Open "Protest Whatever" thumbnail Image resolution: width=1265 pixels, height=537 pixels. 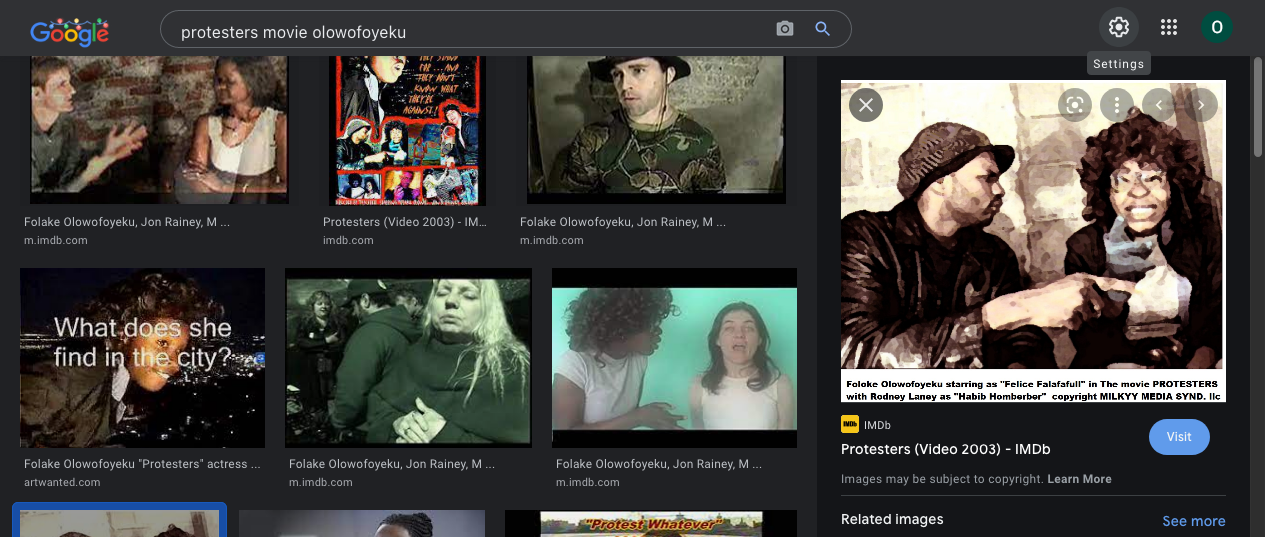coord(651,523)
